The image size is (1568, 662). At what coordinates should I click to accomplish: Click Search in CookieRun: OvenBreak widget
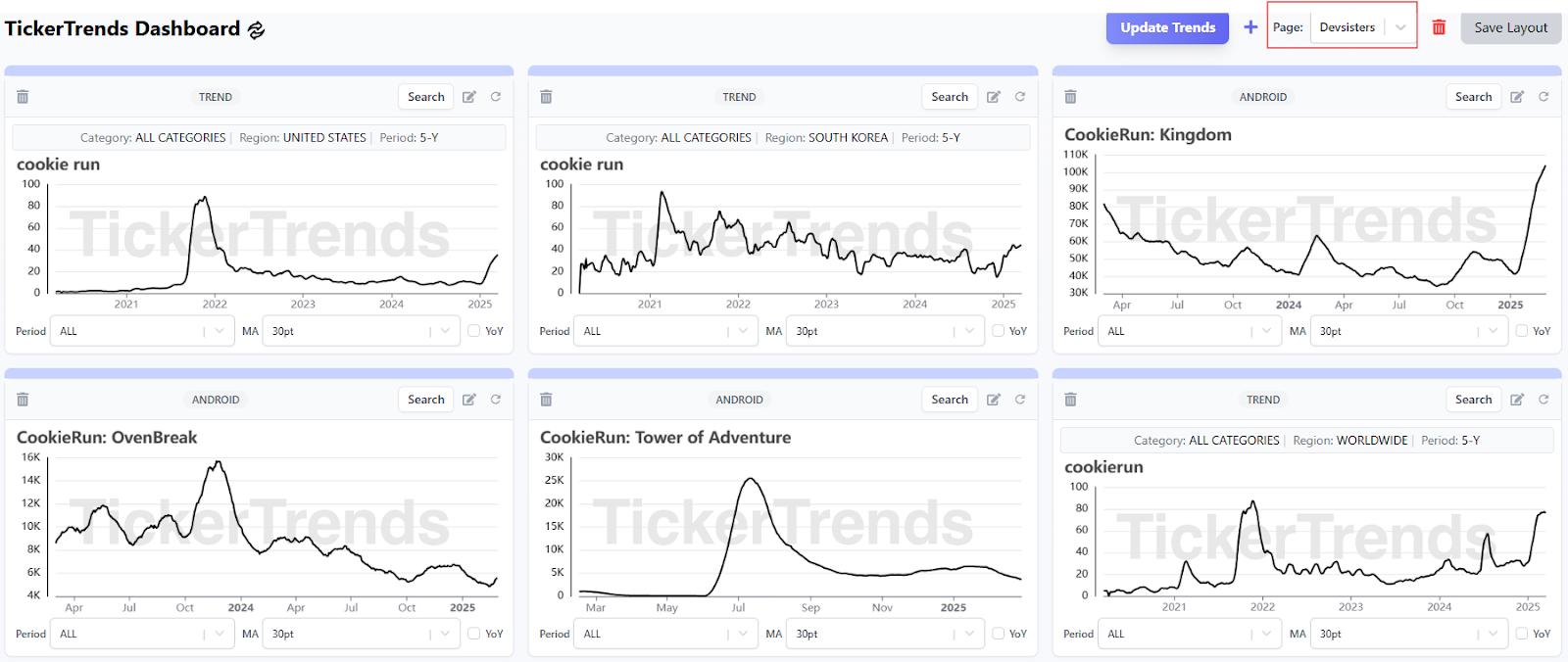point(425,400)
